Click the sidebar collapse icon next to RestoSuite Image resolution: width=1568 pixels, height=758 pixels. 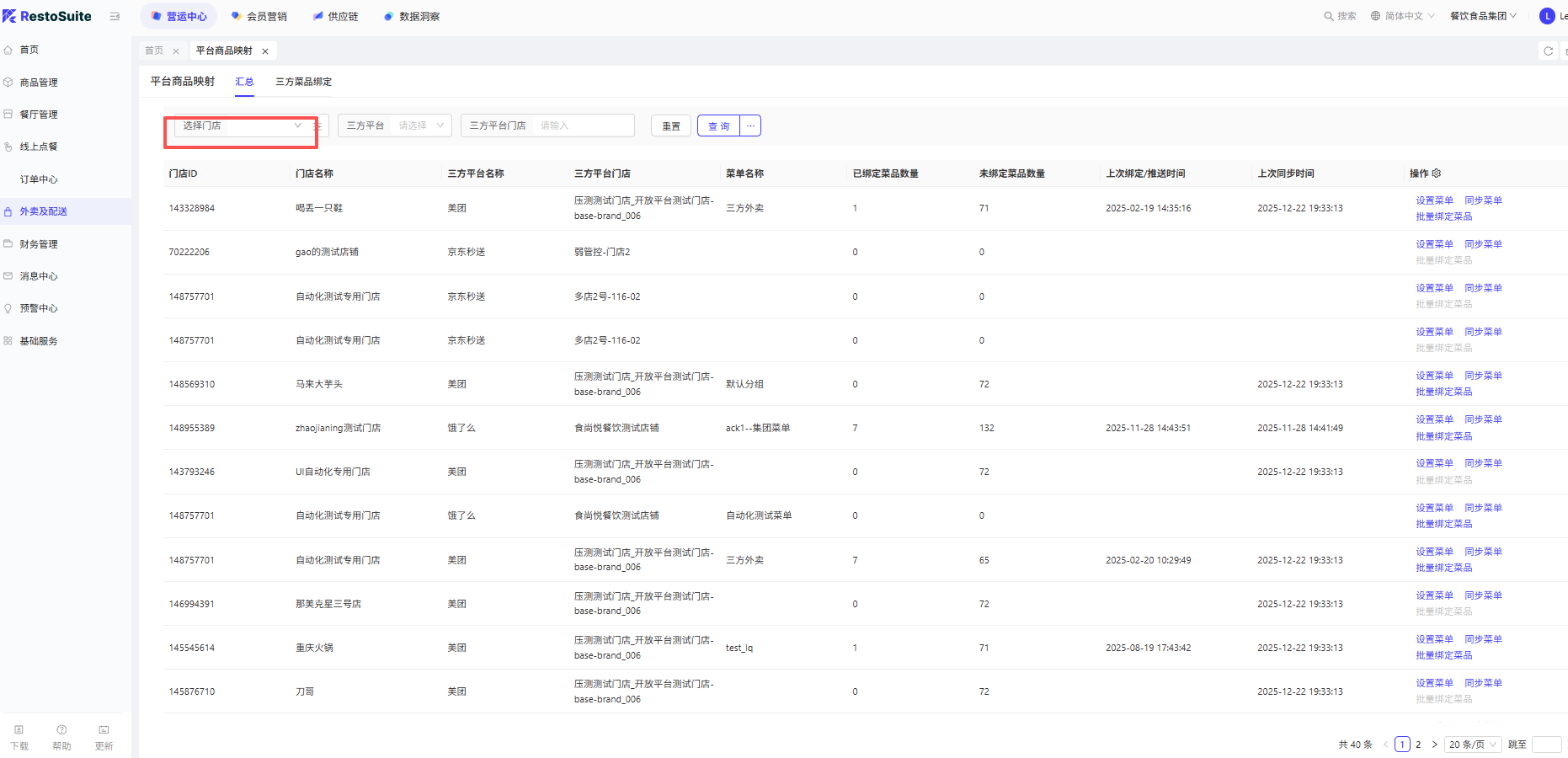pos(115,16)
